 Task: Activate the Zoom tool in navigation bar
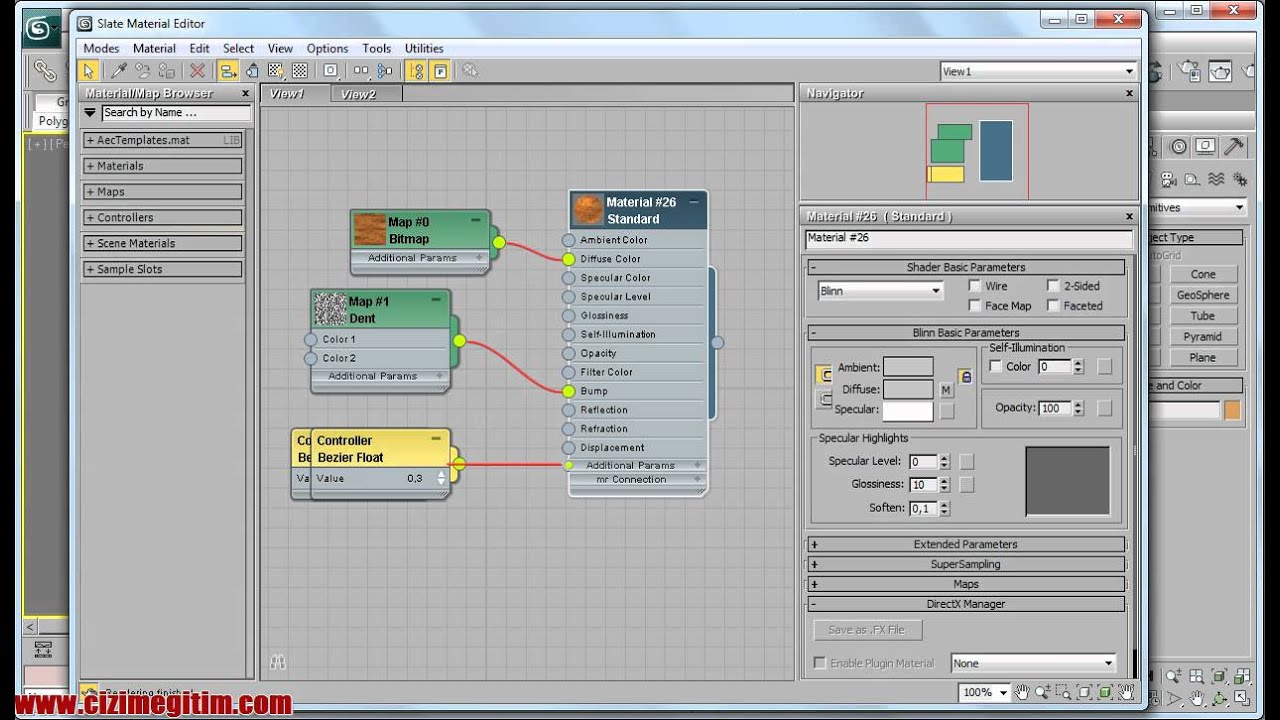tap(1043, 692)
